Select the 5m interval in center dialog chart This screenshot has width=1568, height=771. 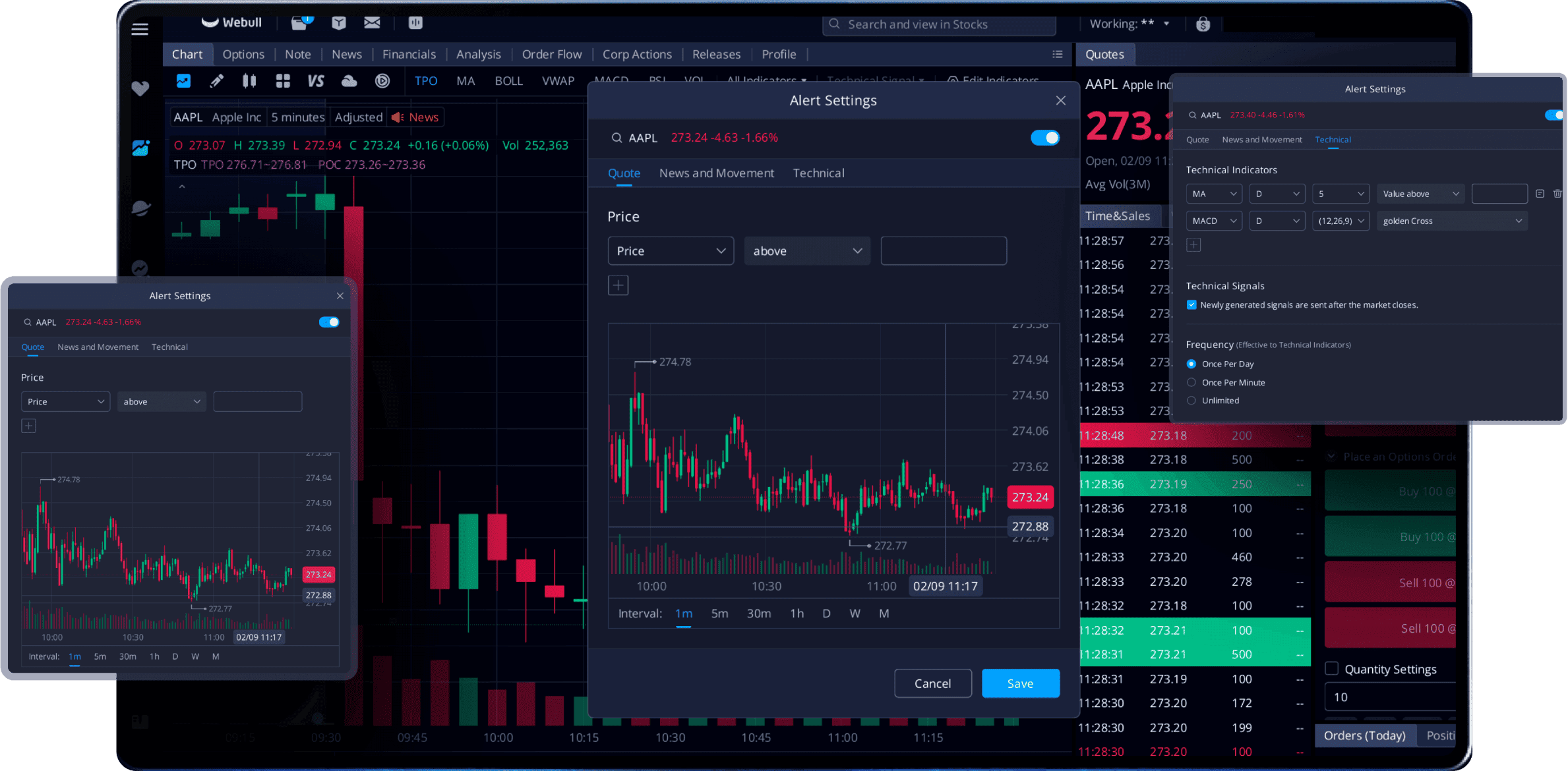pyautogui.click(x=719, y=614)
